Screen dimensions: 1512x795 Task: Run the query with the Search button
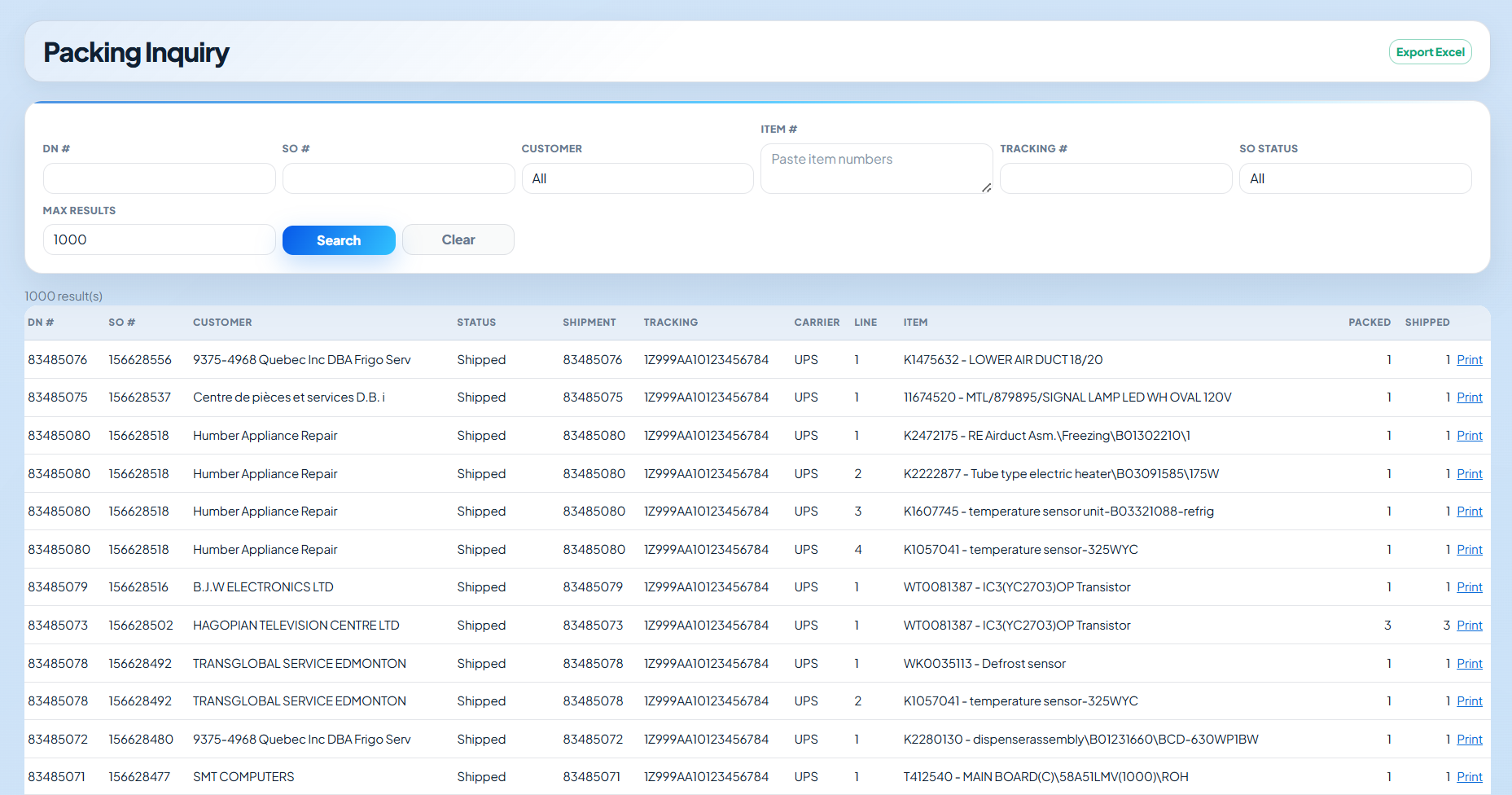pos(339,240)
